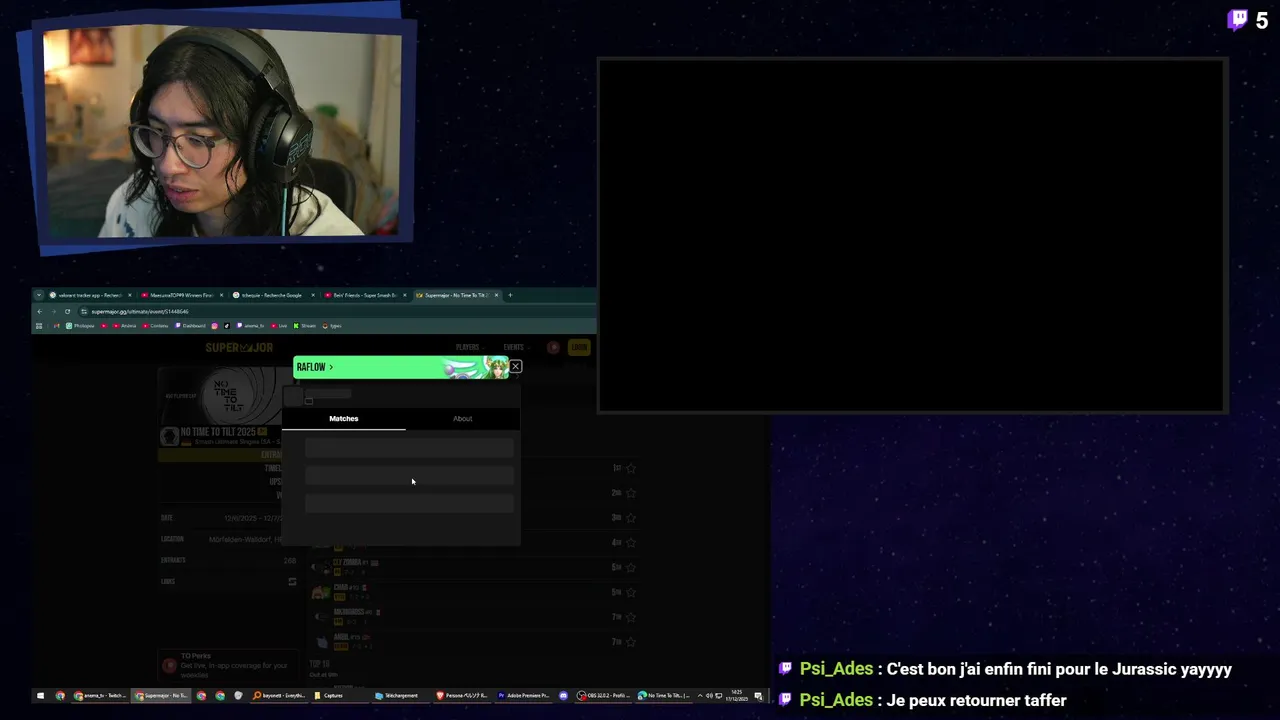Viewport: 1280px width, 720px height.
Task: Close the RAFLOW player popup
Action: point(516,367)
